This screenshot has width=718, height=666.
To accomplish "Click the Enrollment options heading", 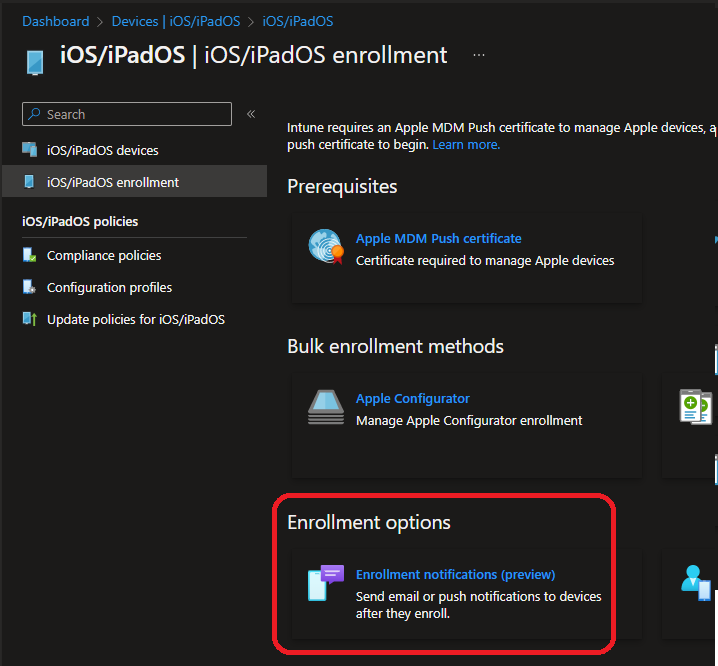I will [369, 523].
